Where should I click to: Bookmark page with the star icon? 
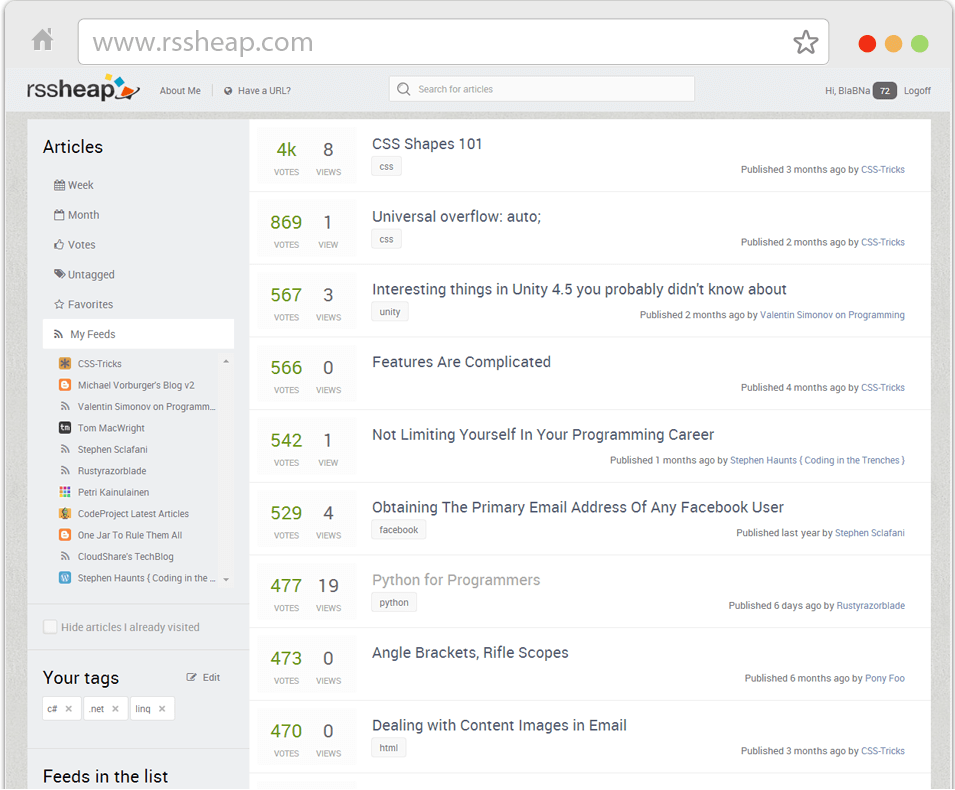805,42
